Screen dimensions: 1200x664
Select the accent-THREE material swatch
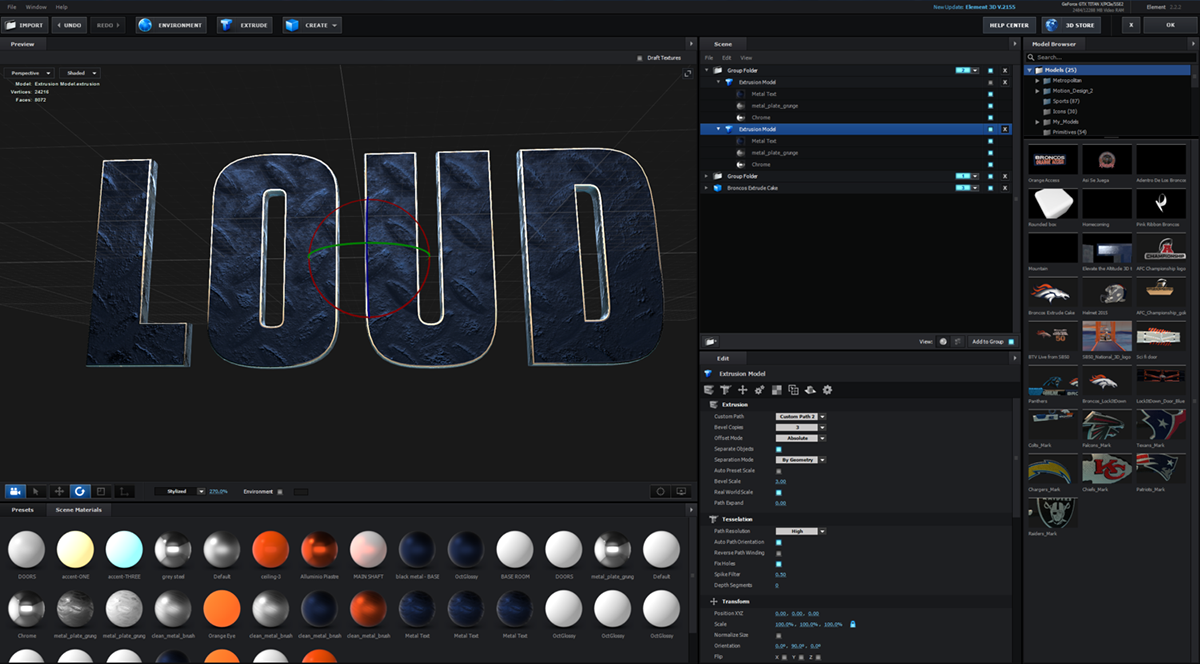tap(124, 549)
